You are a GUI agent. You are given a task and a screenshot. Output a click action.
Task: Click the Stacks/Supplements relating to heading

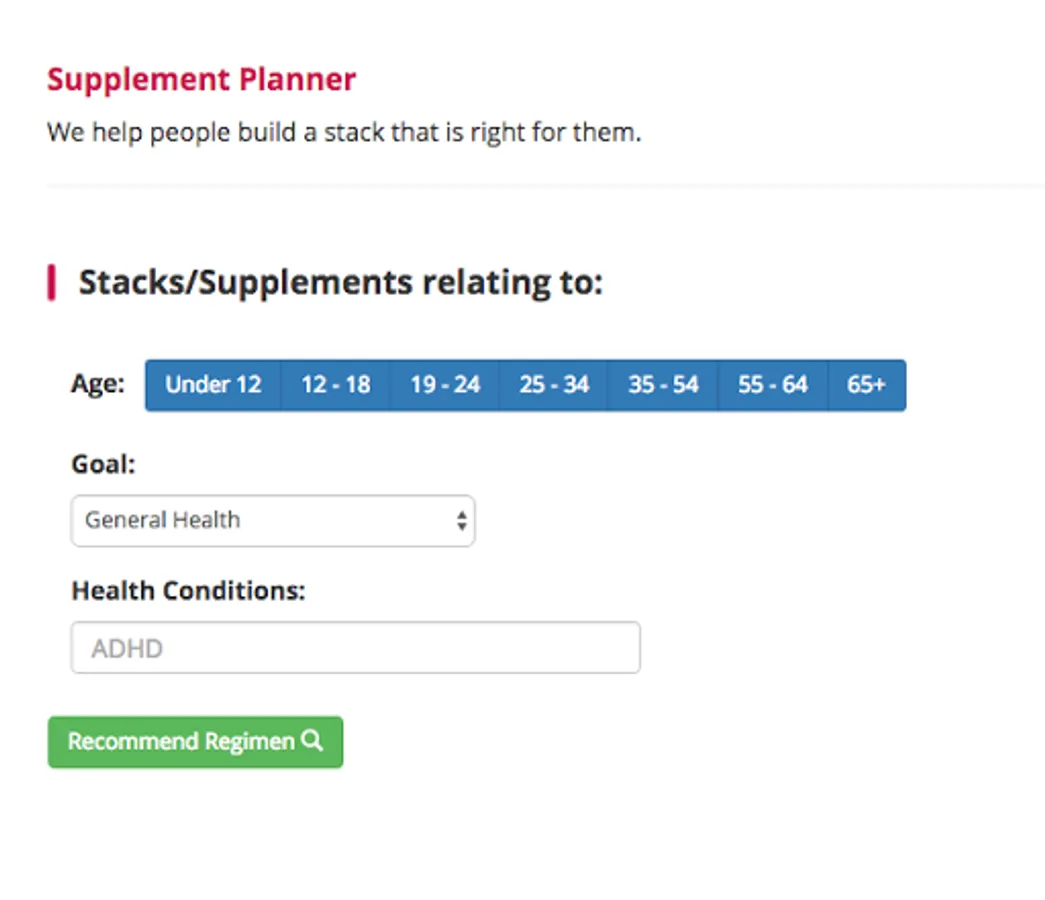tap(341, 283)
